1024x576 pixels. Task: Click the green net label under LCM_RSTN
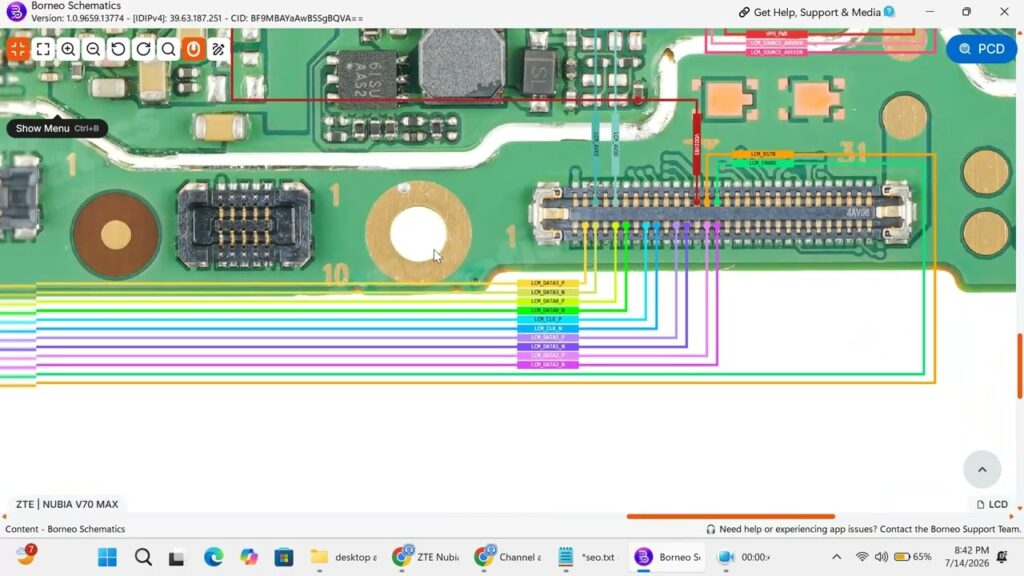[763, 163]
